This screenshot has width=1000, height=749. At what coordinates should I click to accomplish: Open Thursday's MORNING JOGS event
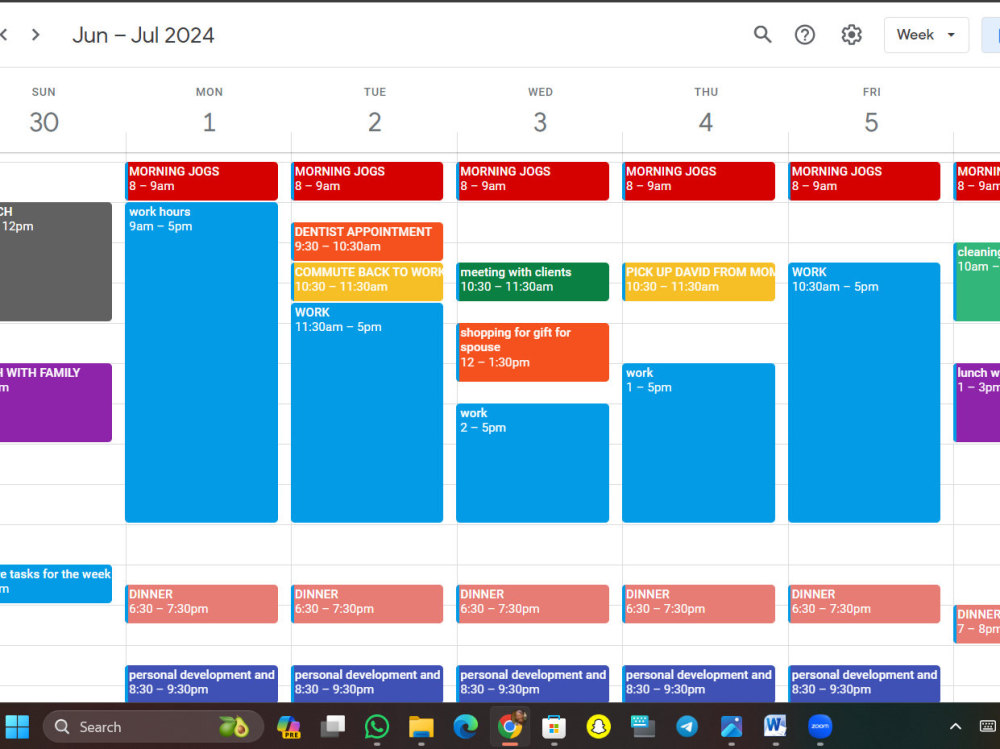[x=699, y=181]
